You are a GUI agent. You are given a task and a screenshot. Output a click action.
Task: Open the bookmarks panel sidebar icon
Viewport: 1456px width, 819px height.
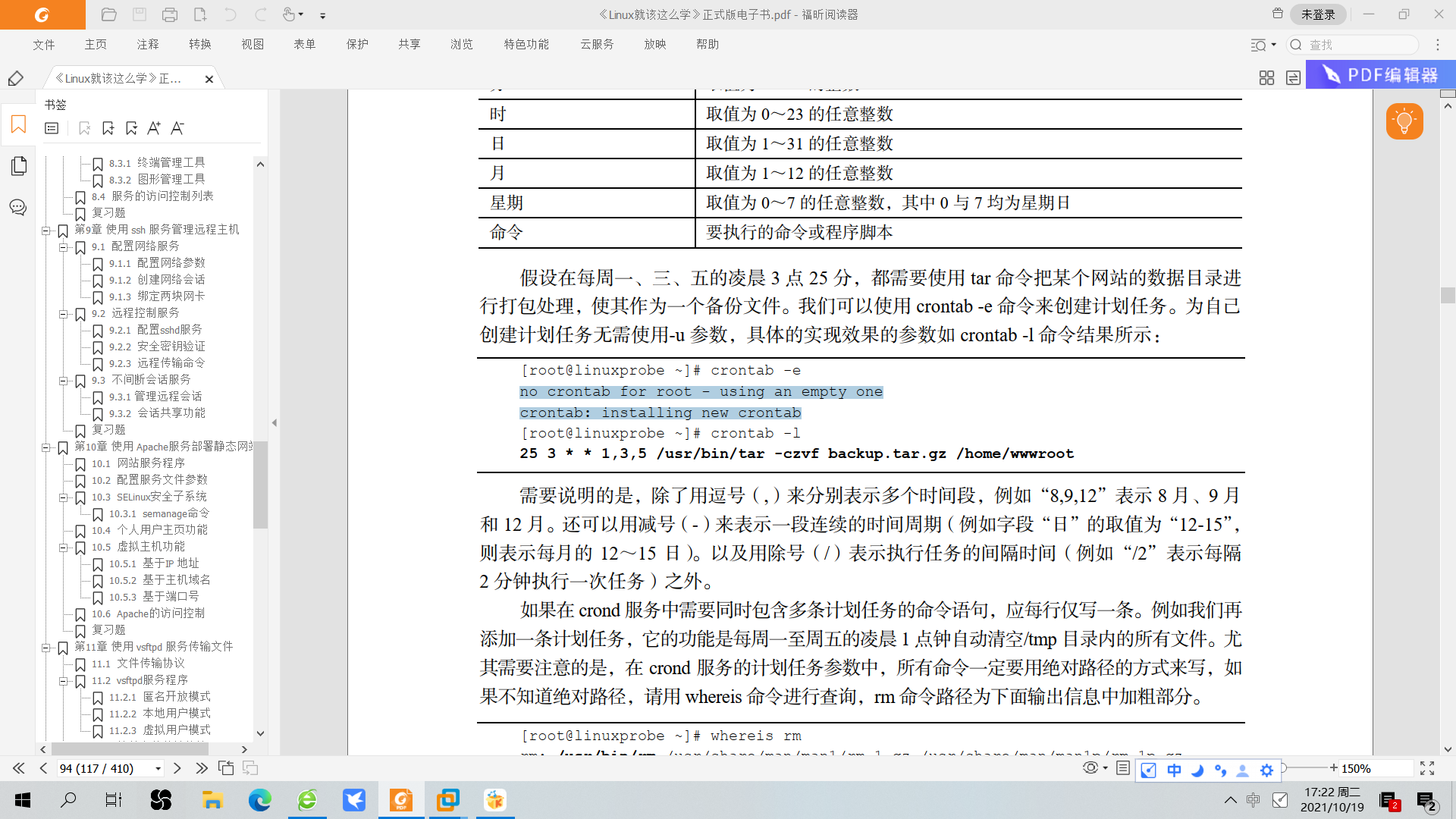(x=18, y=124)
